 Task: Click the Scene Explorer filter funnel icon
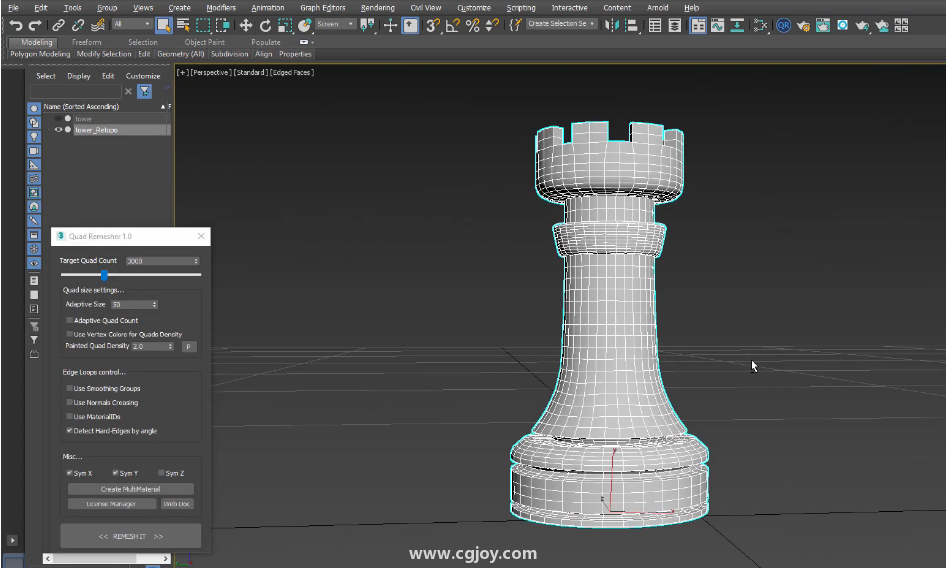[x=144, y=91]
